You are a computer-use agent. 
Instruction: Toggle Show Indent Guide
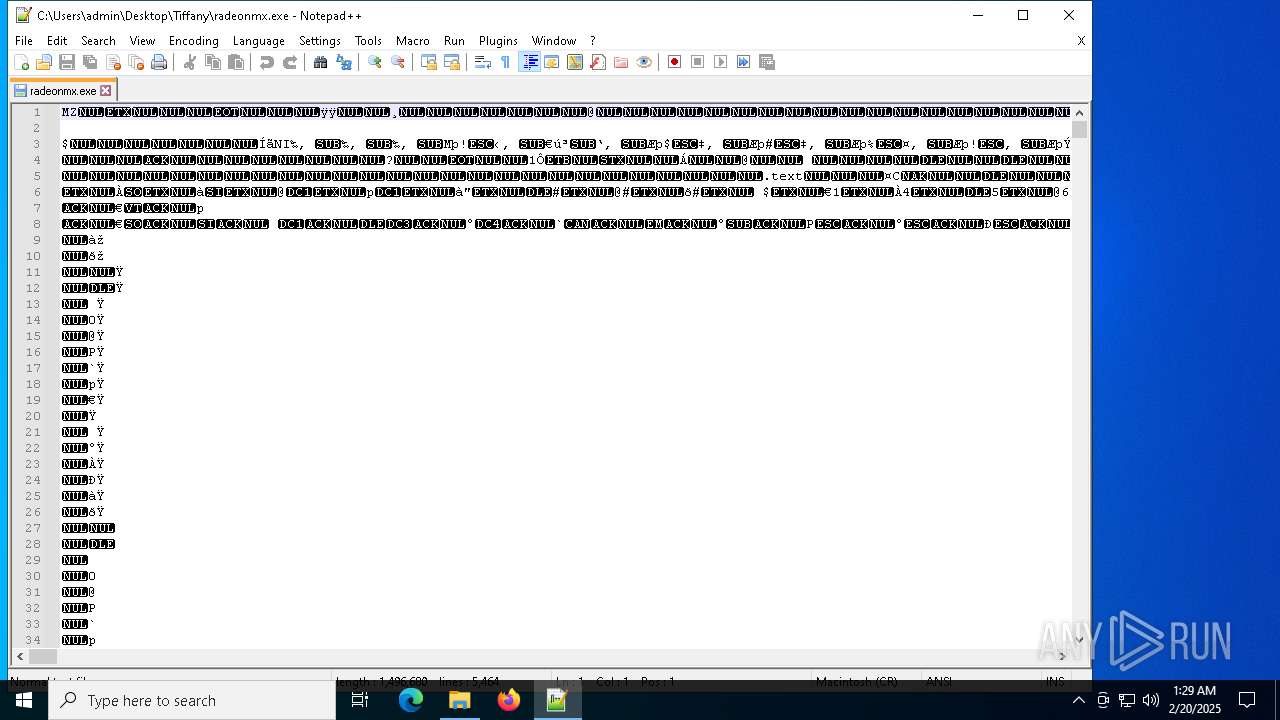(530, 62)
